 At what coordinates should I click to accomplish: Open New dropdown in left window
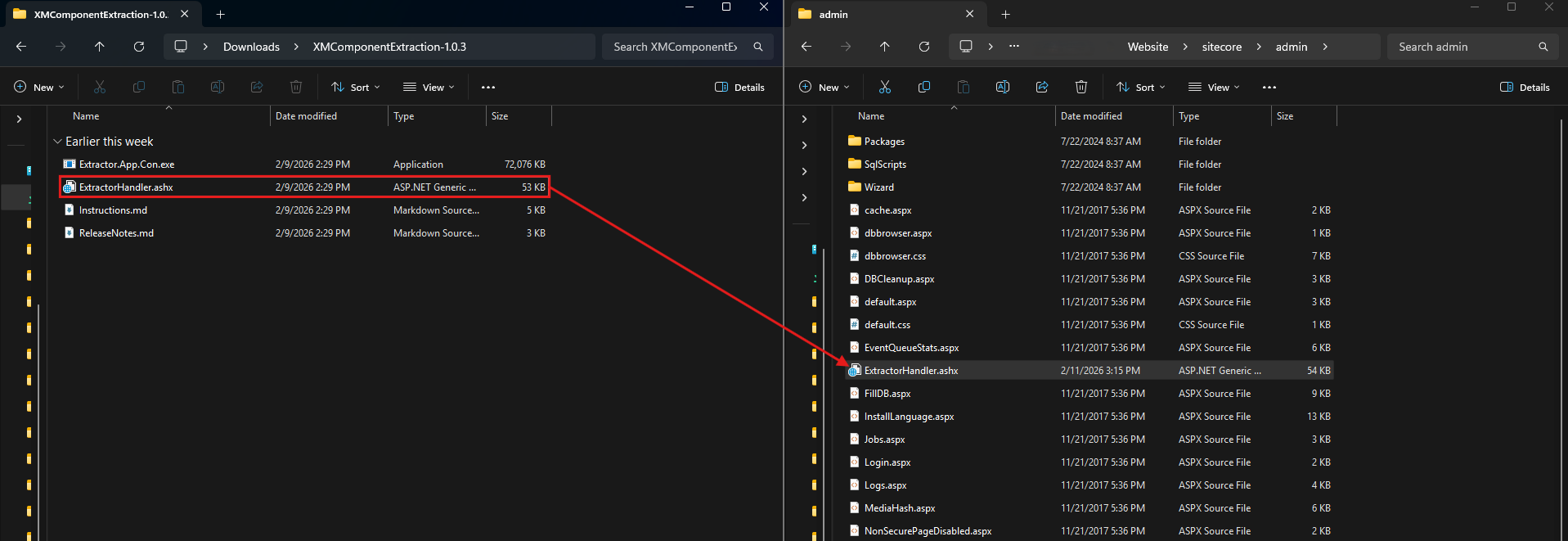click(39, 87)
